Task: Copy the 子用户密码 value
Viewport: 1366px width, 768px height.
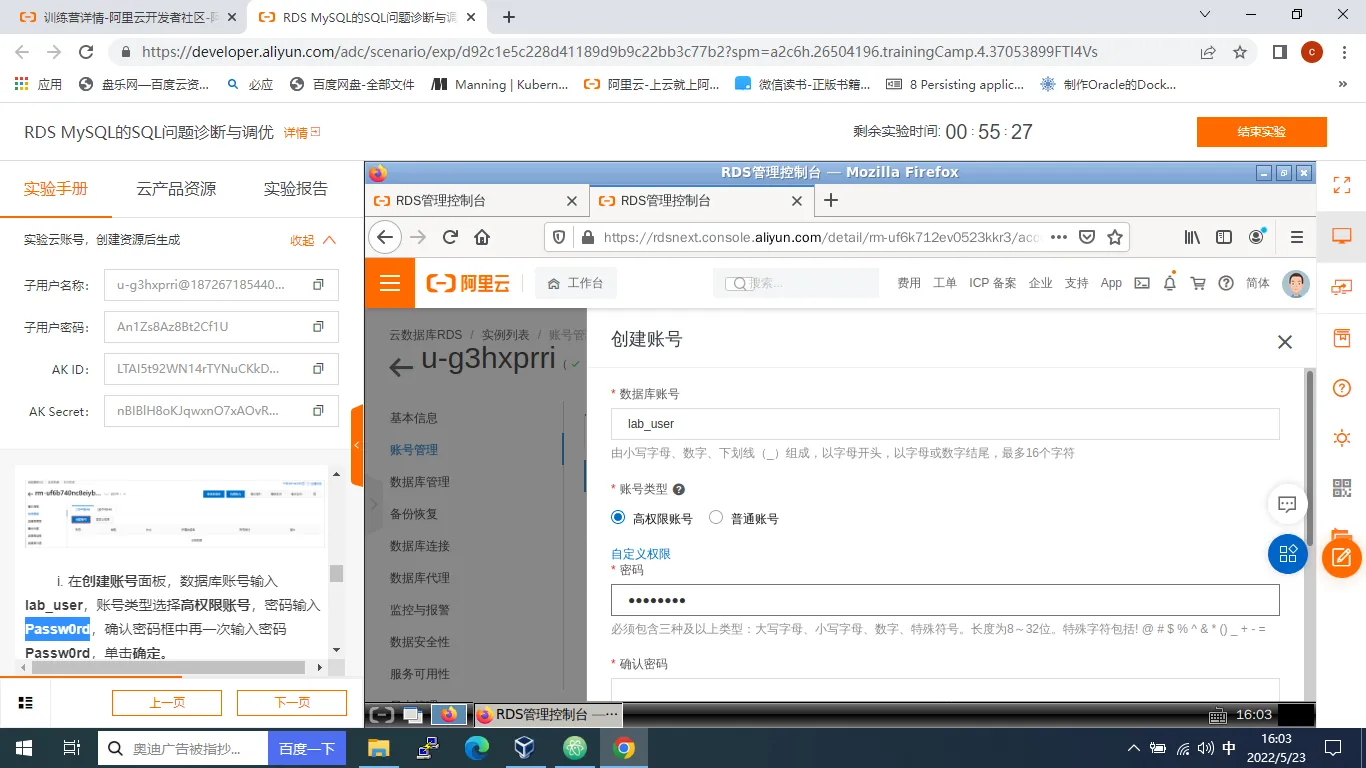Action: [x=318, y=327]
